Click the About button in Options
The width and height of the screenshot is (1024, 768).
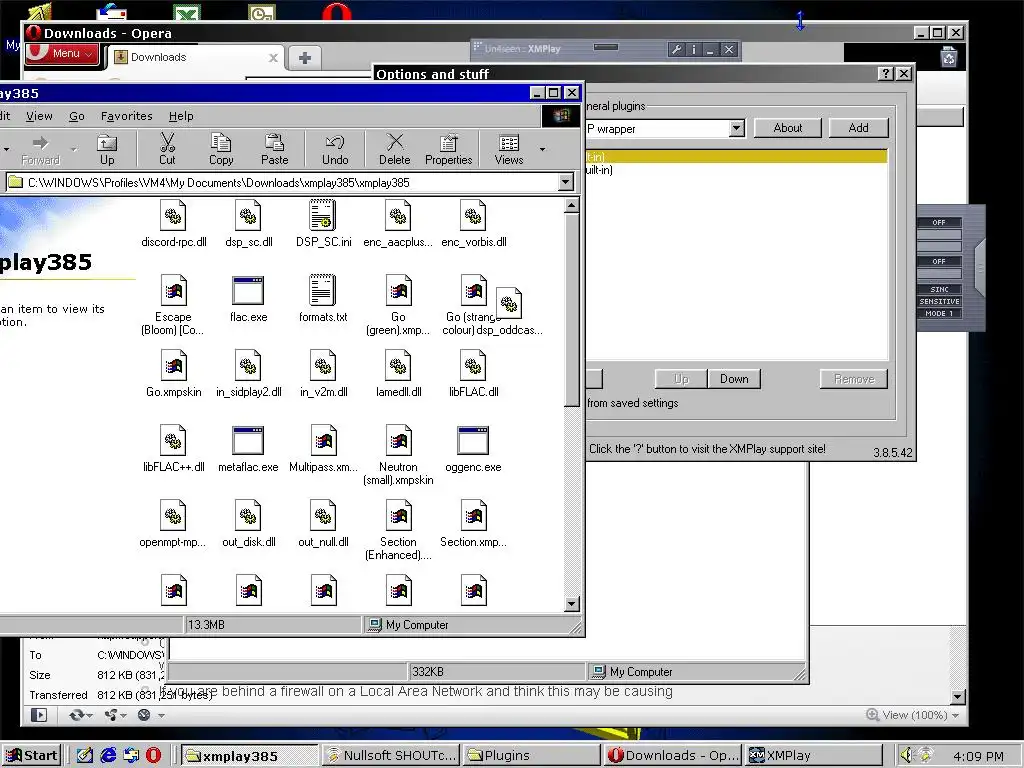(787, 128)
